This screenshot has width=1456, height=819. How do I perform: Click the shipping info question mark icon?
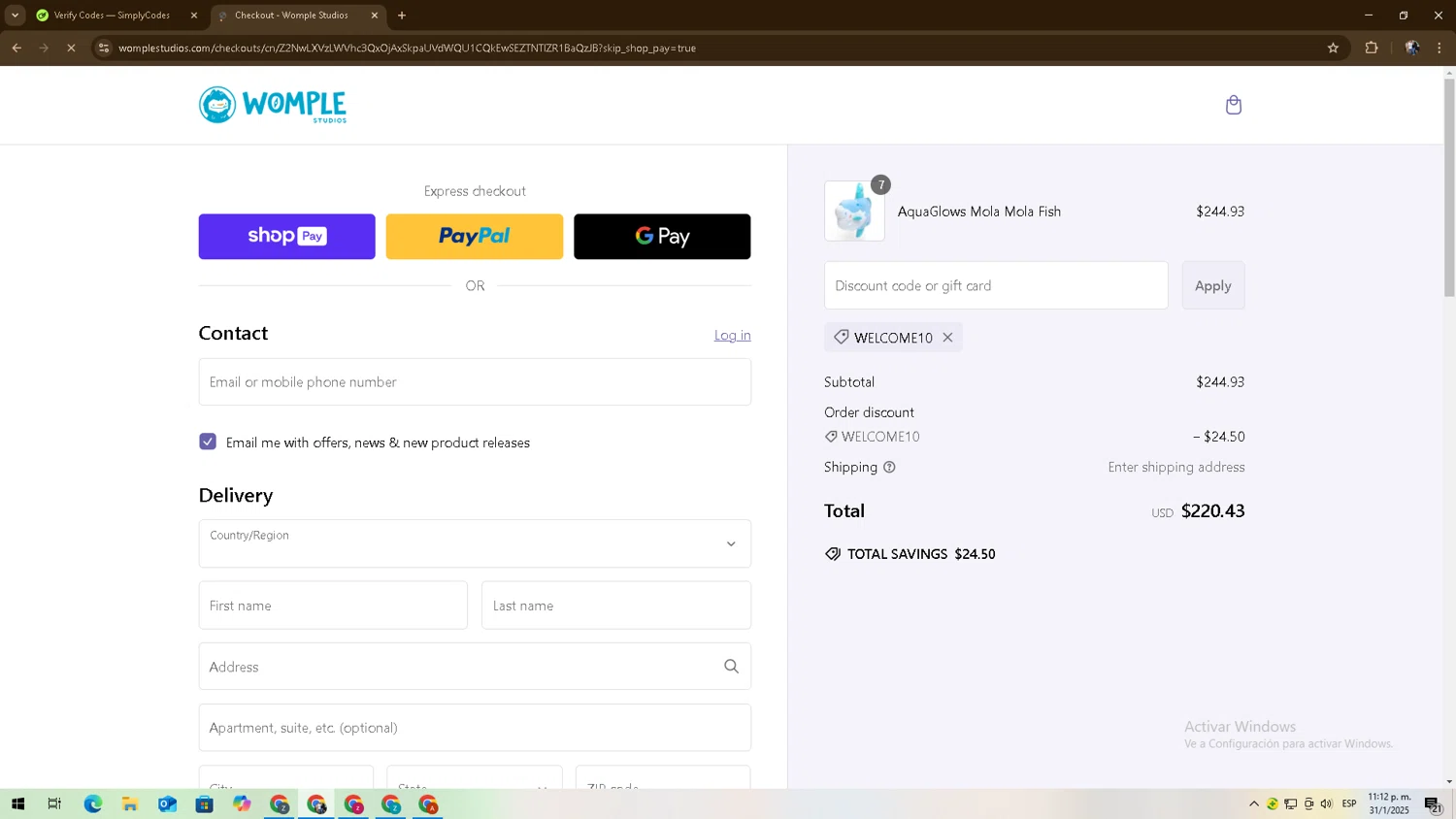[889, 468]
